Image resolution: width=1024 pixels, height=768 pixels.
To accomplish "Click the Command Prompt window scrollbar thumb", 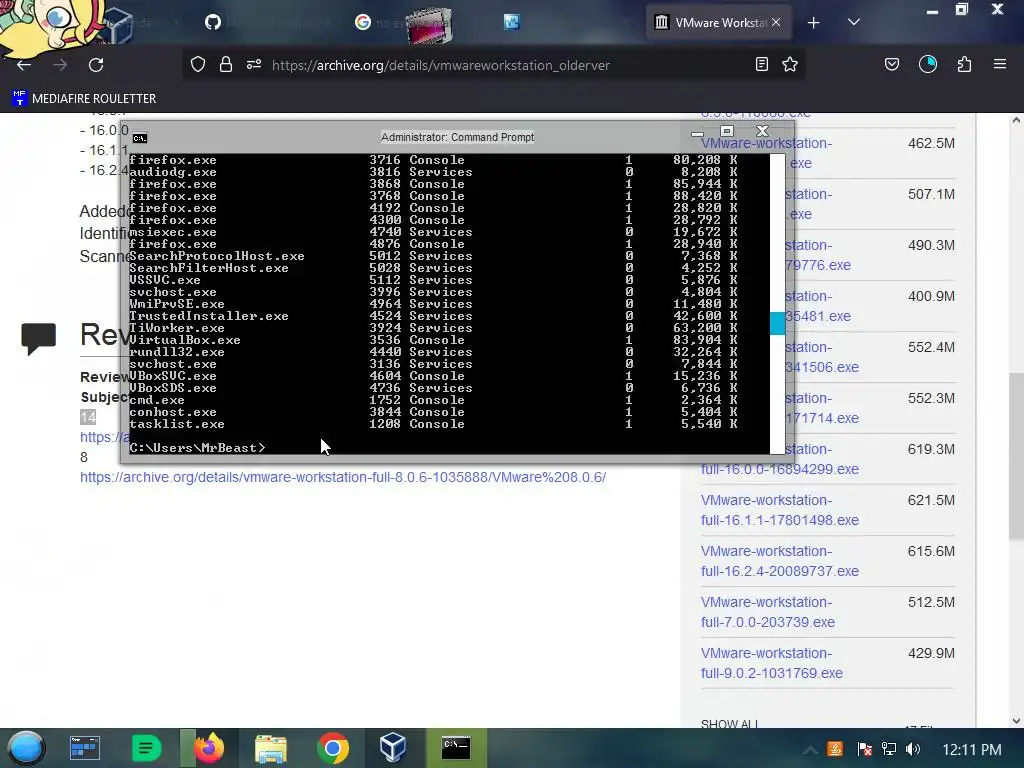I will [777, 323].
